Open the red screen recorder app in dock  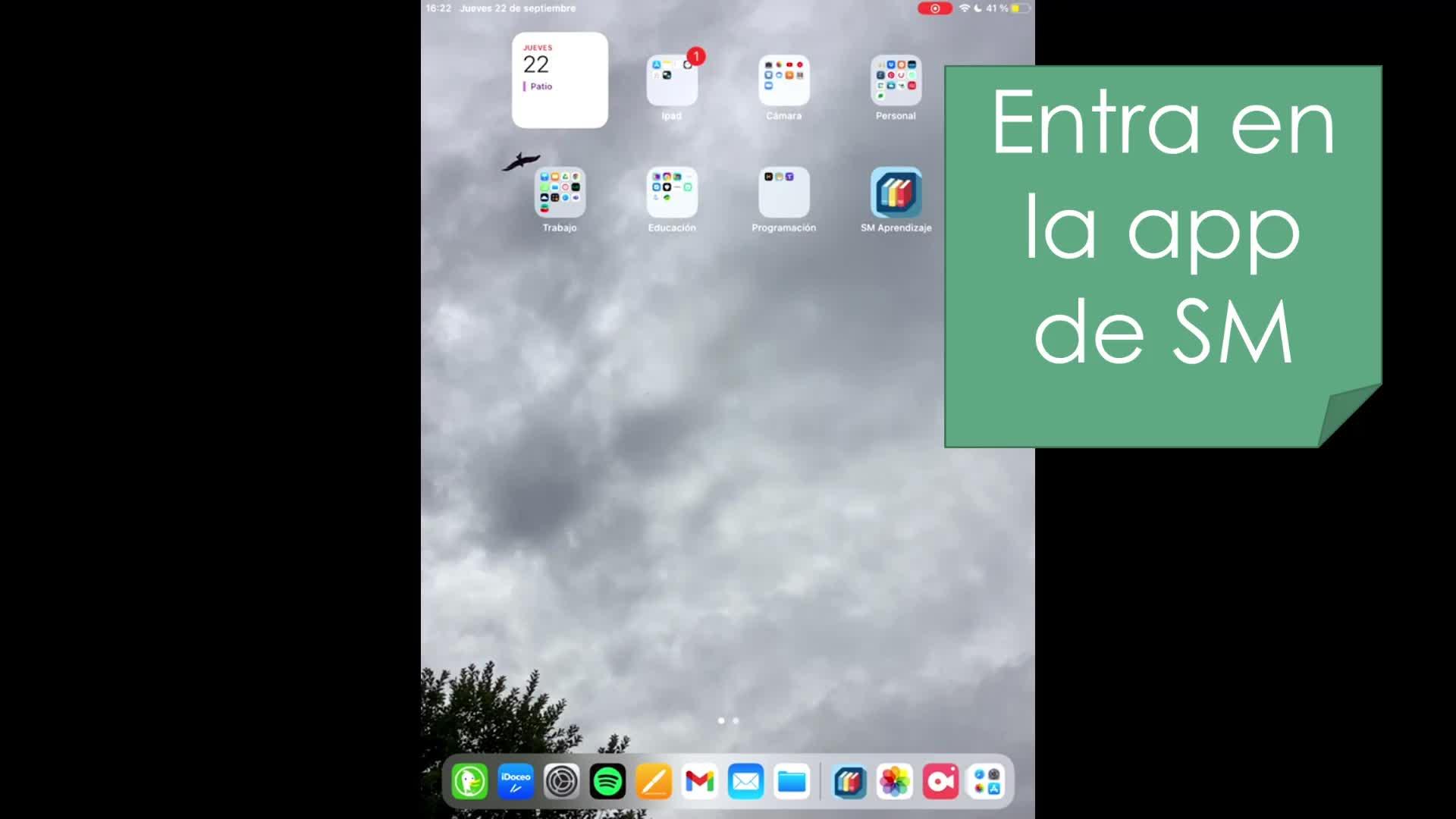click(x=940, y=782)
